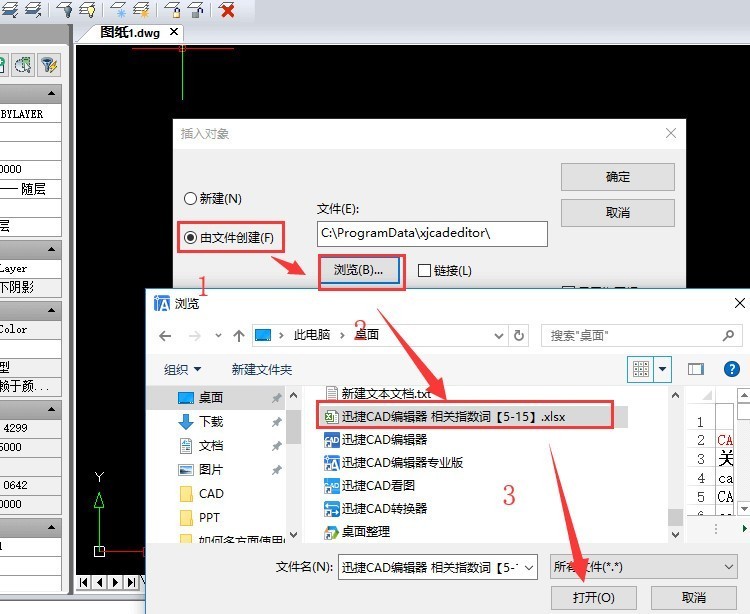The width and height of the screenshot is (750, 614).
Task: Close the 图纸1.dwg tab
Action: click(174, 32)
